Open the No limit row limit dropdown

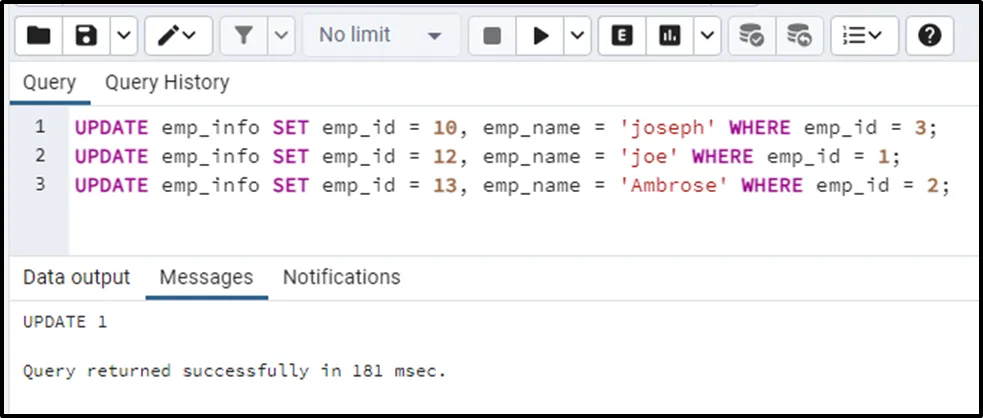[380, 36]
